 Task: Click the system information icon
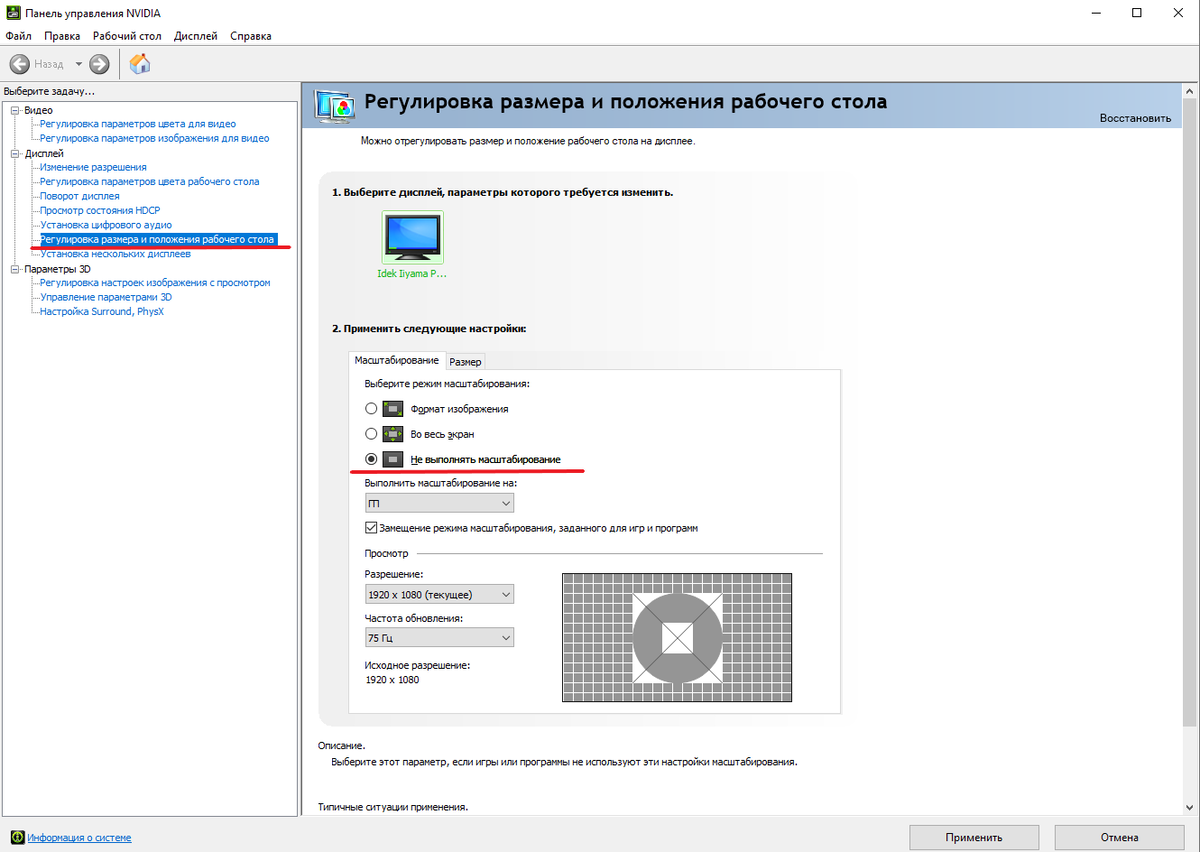[17, 837]
